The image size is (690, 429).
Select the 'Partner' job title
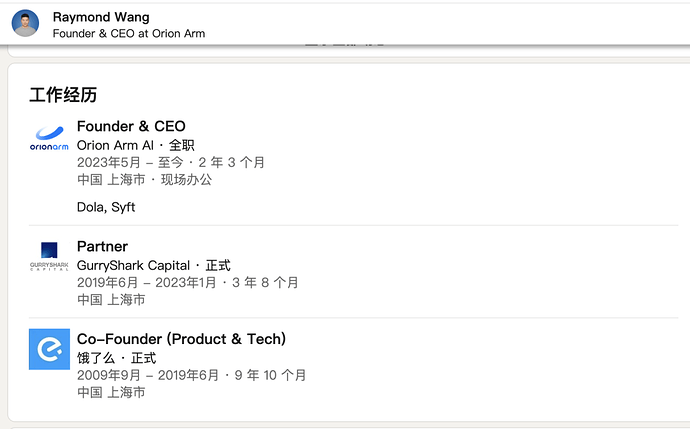(102, 246)
